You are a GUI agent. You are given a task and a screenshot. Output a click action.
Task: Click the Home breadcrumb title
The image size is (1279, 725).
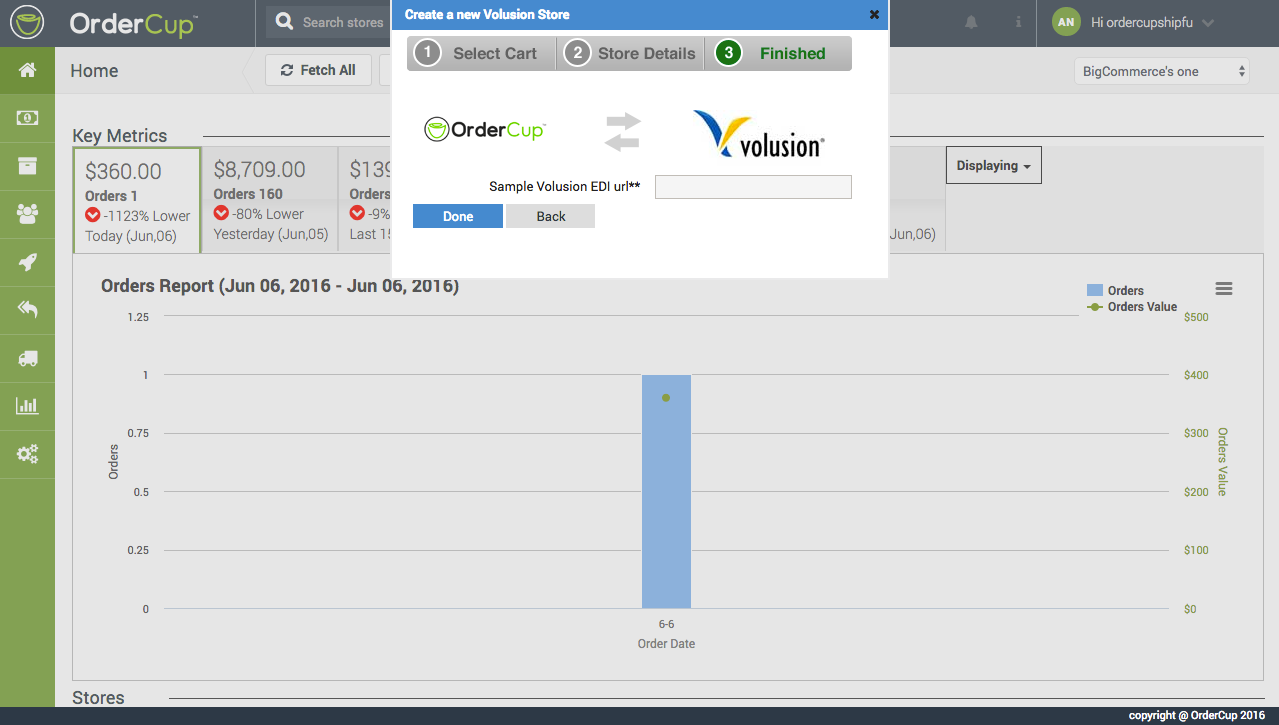94,71
